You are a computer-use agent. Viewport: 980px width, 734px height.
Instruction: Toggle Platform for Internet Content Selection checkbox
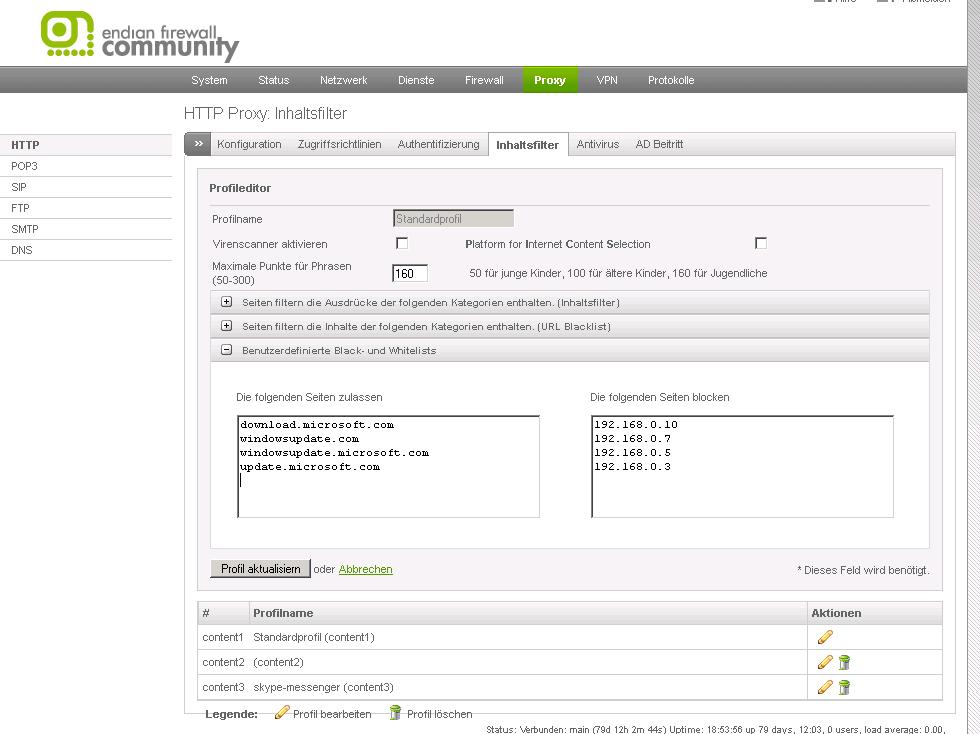click(x=761, y=243)
